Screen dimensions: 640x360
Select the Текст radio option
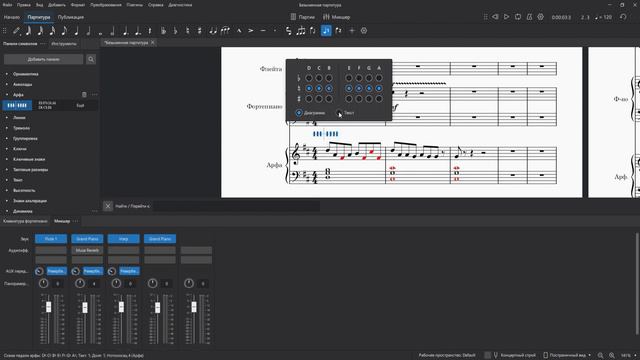[339, 113]
